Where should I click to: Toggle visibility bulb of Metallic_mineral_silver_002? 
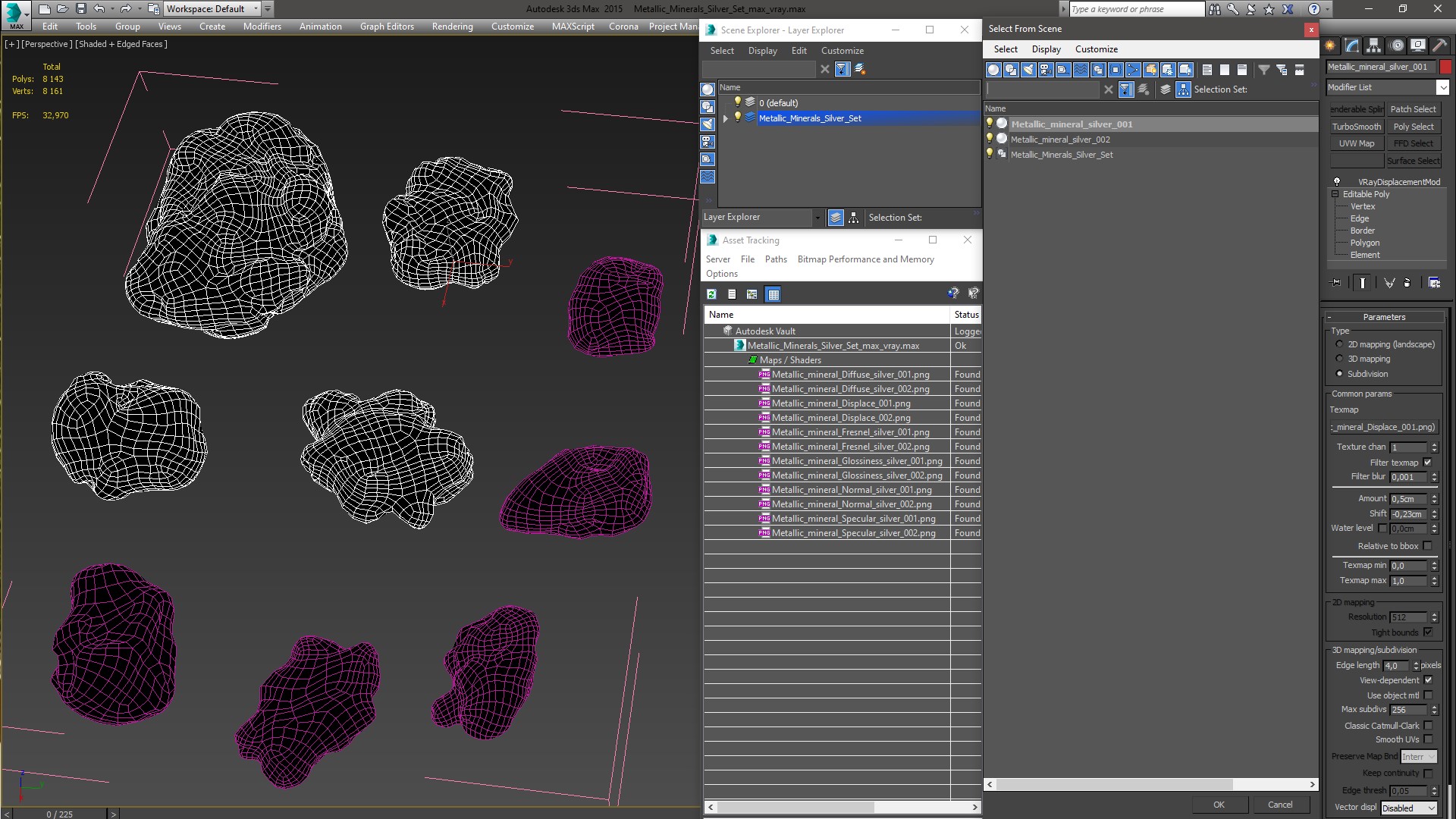(989, 139)
